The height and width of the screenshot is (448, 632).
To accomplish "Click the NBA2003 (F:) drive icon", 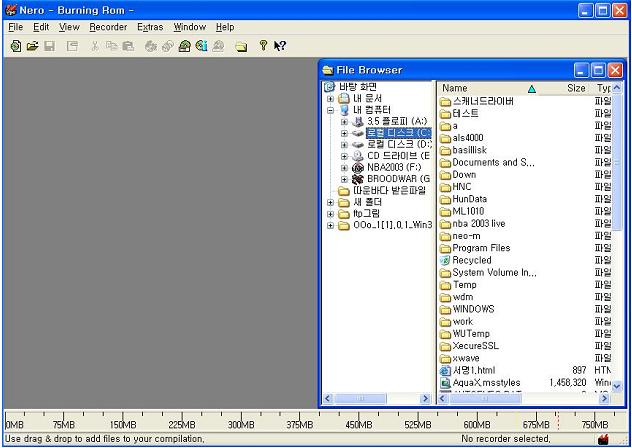I will (x=358, y=167).
